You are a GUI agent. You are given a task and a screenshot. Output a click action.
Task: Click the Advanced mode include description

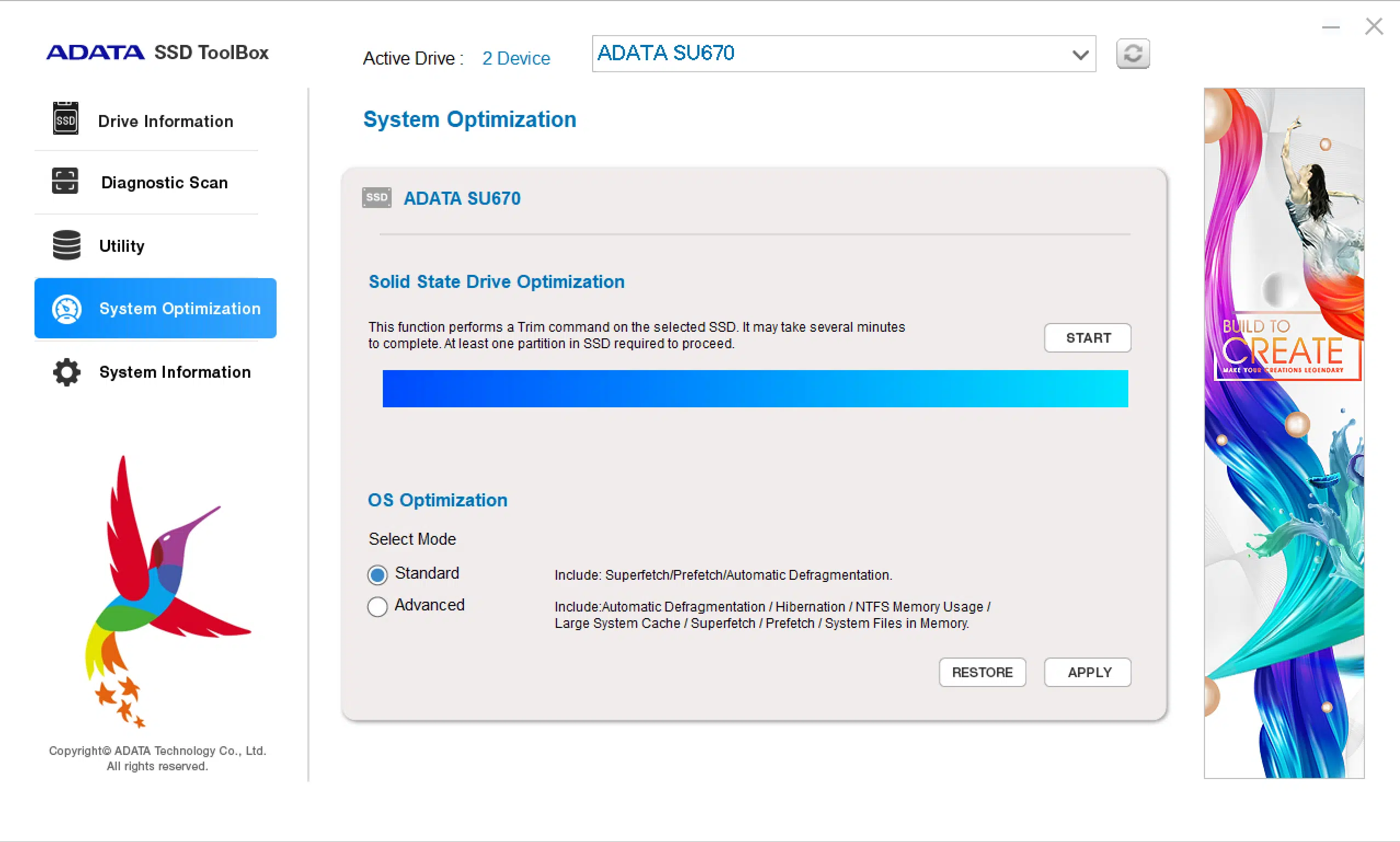(772, 615)
